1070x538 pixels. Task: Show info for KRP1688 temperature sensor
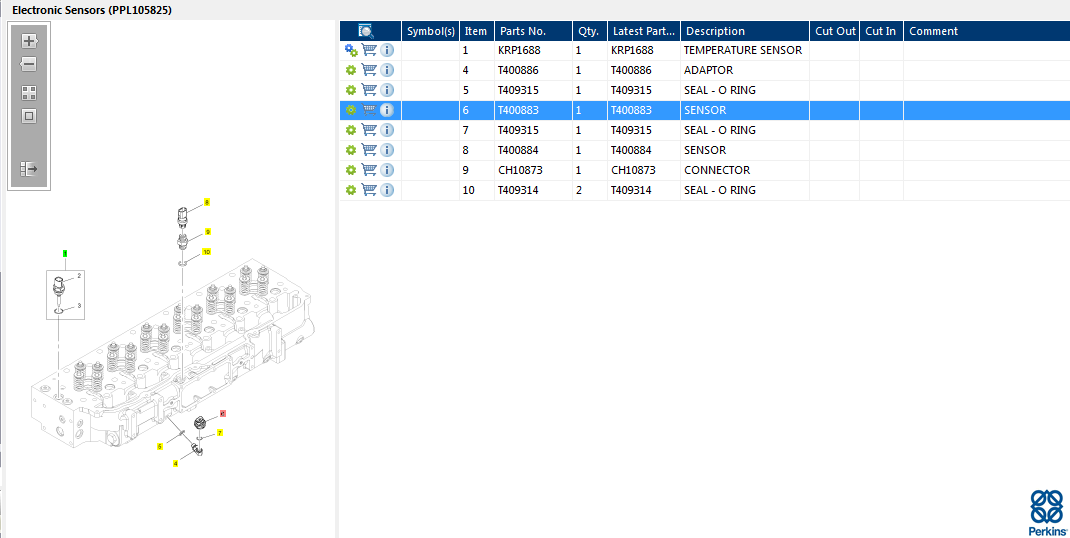point(387,51)
